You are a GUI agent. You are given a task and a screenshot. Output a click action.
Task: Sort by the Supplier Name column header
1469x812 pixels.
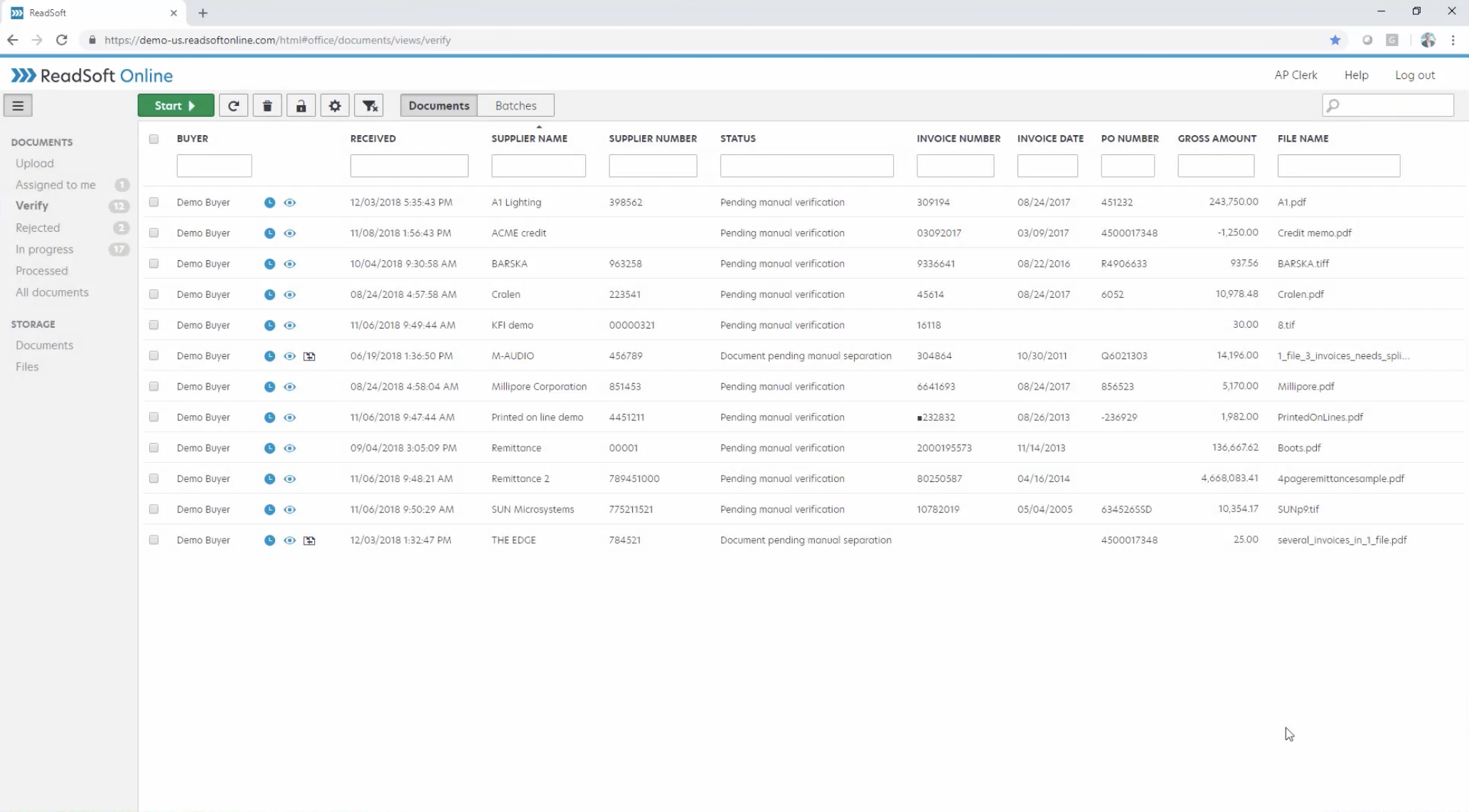(529, 139)
